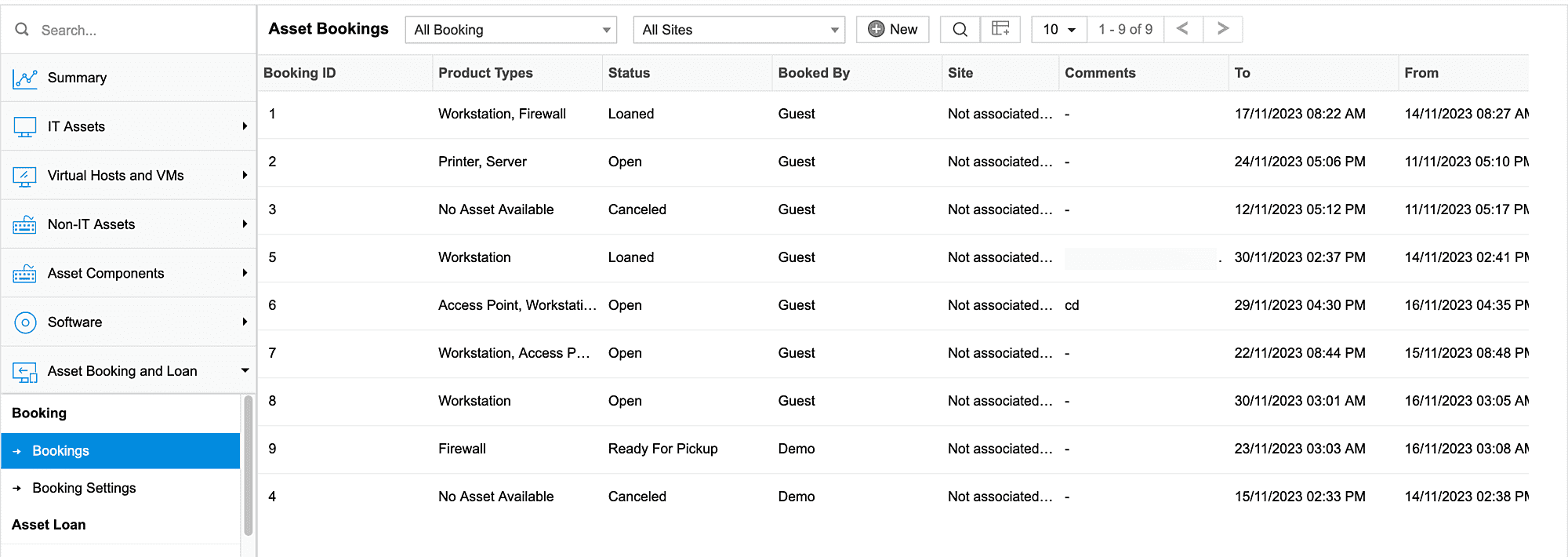This screenshot has height=557, width=1568.
Task: Open the Booking Settings menu item
Action: pyautogui.click(x=84, y=488)
